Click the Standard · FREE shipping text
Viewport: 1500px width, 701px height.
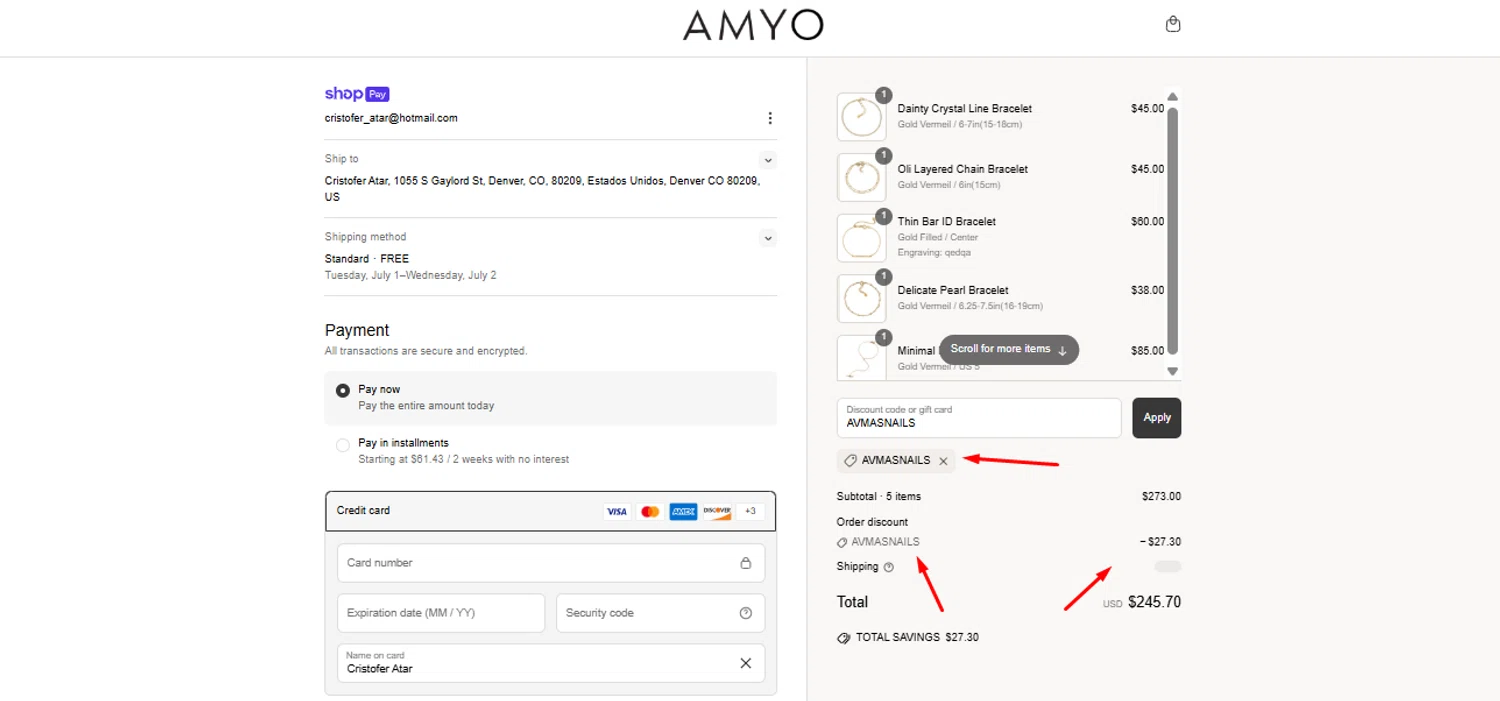coord(367,259)
